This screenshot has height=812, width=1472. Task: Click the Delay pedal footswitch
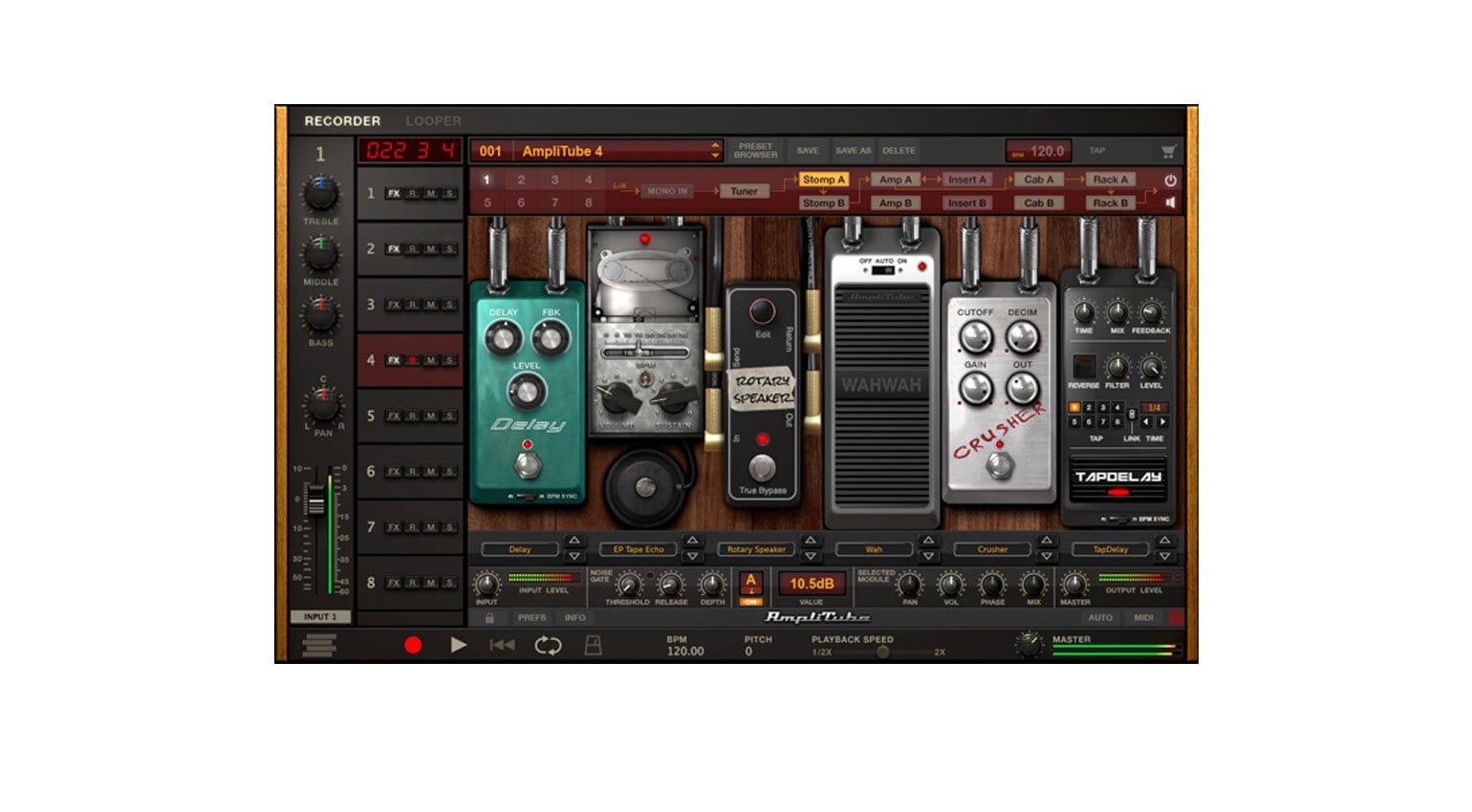tap(526, 465)
